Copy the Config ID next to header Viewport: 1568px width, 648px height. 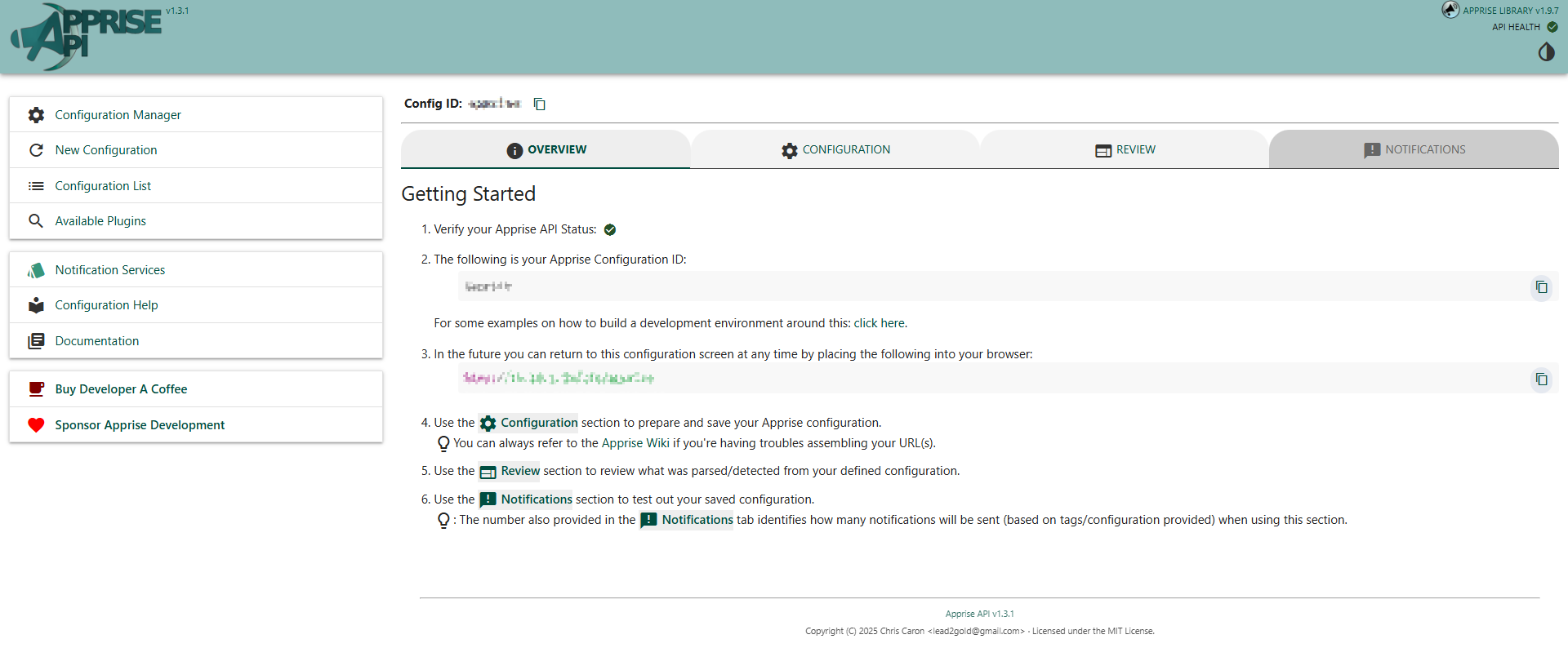coord(539,104)
